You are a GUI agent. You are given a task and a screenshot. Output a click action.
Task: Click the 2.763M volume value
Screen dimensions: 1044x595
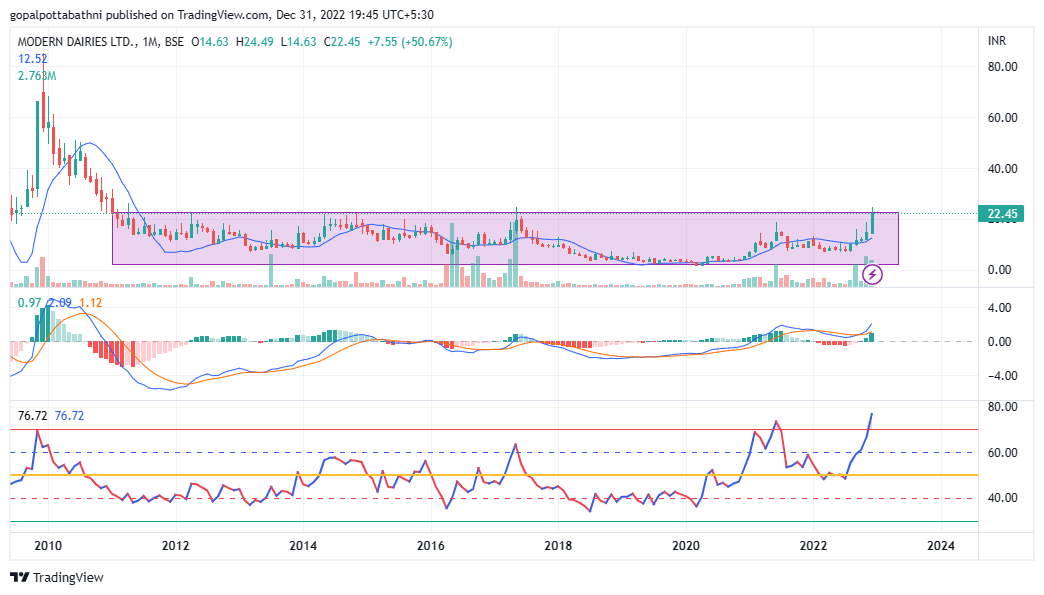click(37, 76)
